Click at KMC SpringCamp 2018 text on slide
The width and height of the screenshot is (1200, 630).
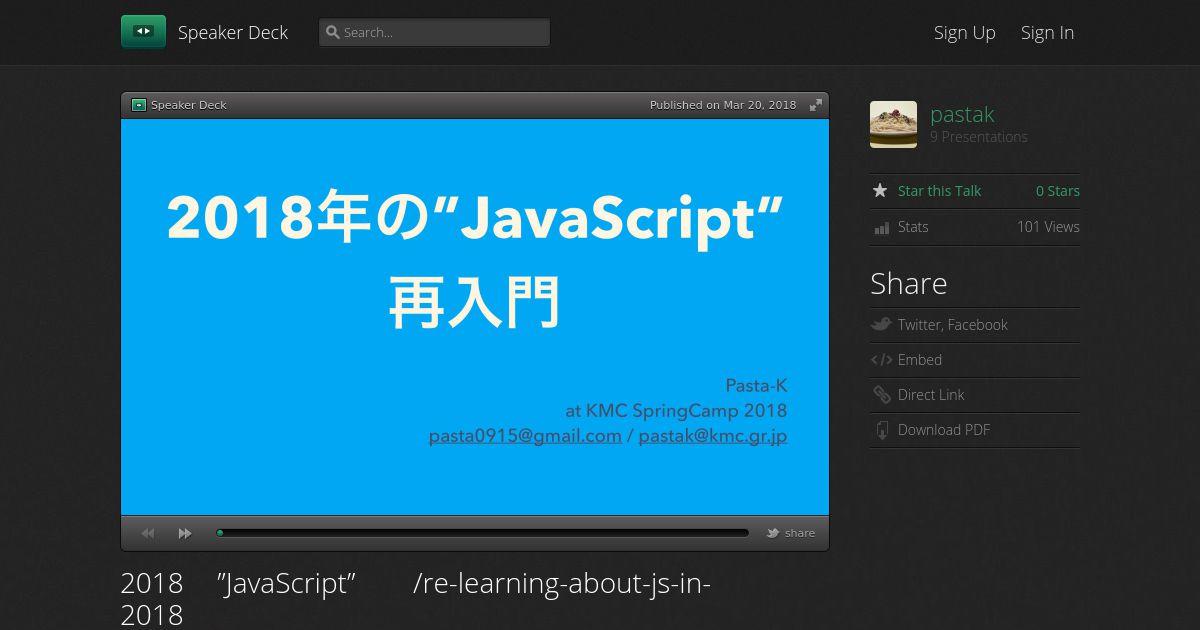pos(676,411)
